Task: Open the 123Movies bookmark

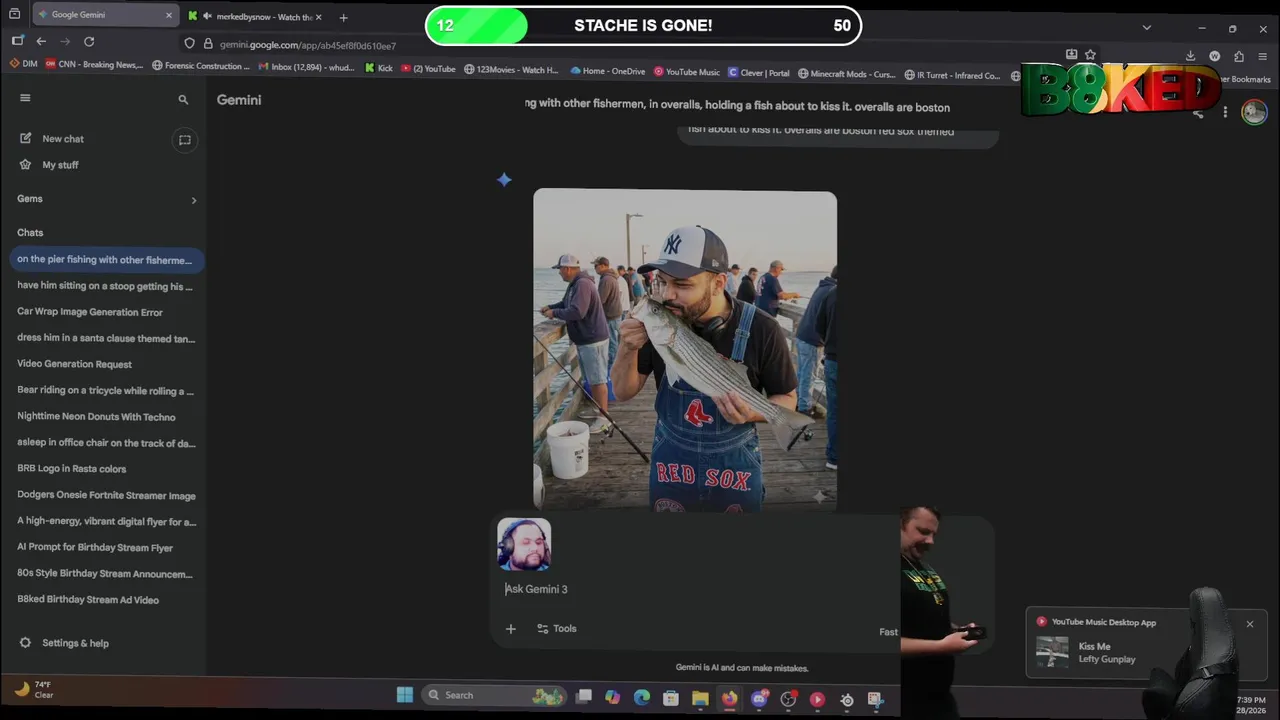Action: (x=511, y=70)
